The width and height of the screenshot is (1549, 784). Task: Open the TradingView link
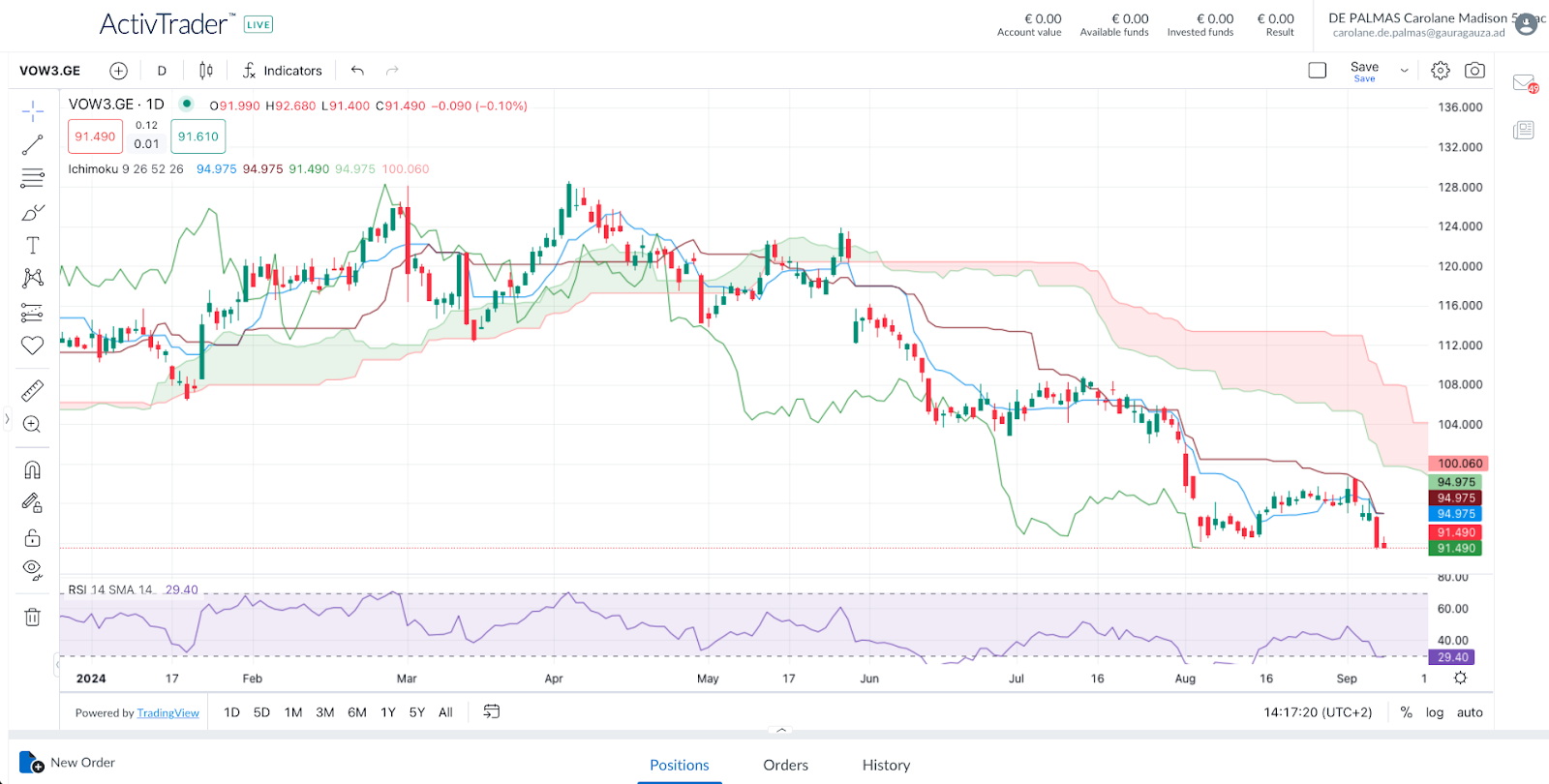tap(167, 713)
